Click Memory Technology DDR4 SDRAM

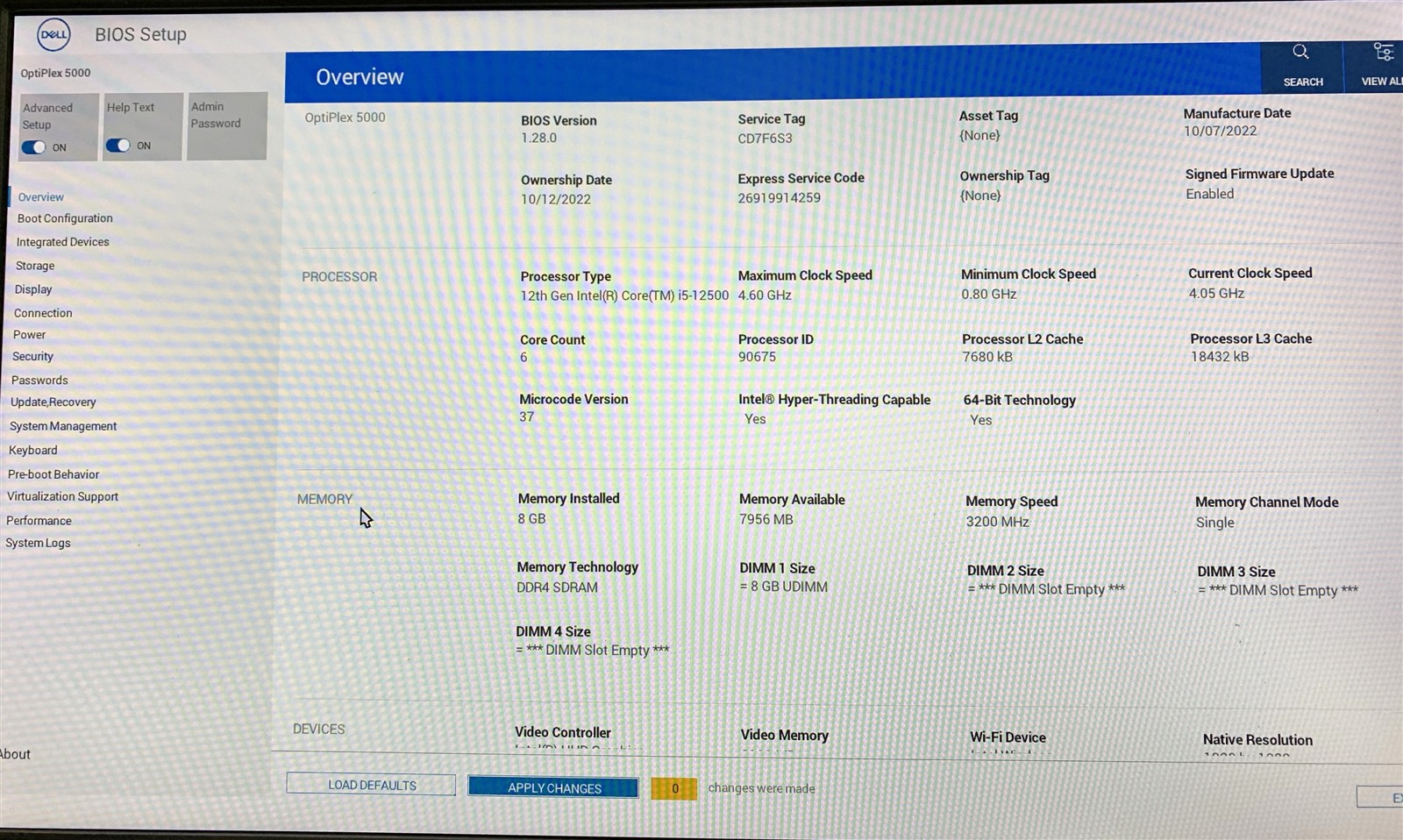(x=557, y=587)
